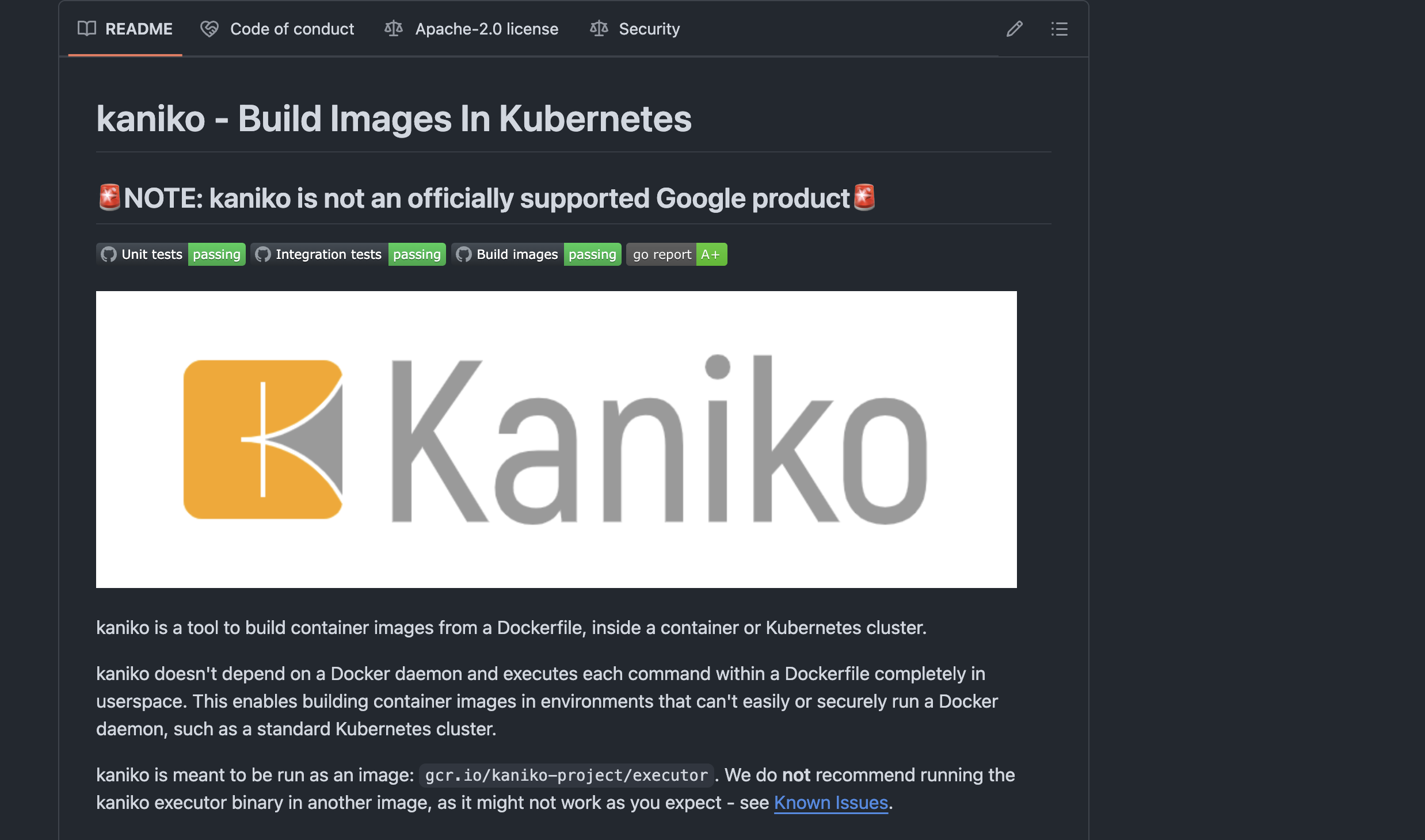The image size is (1425, 840).
Task: Click the GitHub logo on the Unit tests badge
Action: click(109, 254)
